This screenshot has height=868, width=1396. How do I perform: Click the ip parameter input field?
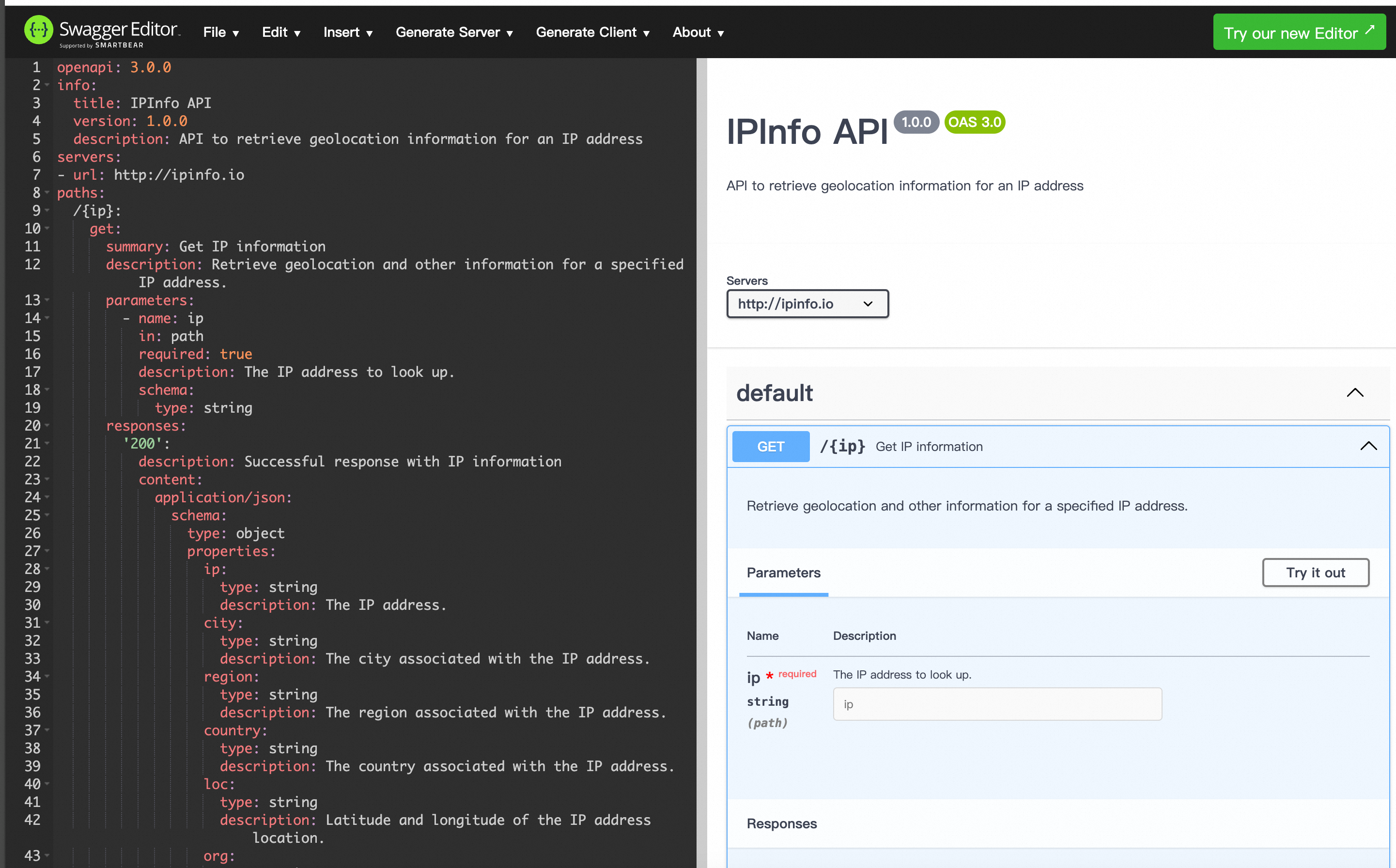tap(997, 704)
